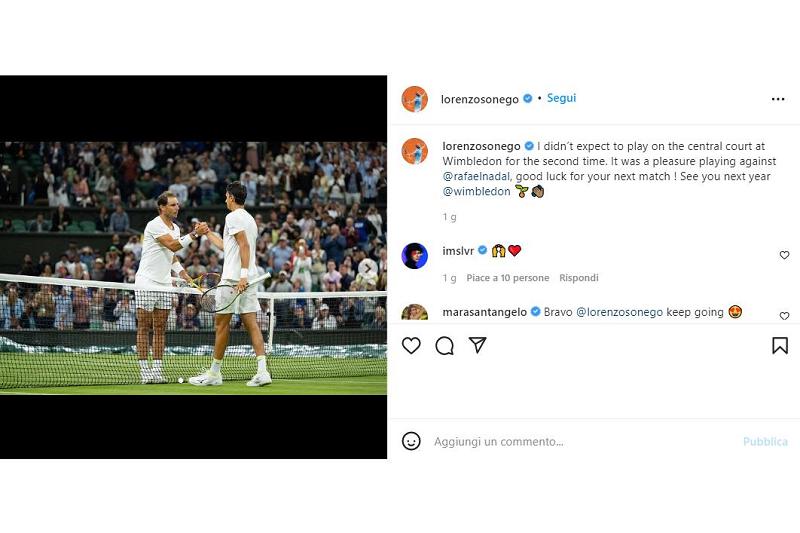Click Rispondi under the imslvr comment
800x533 pixels.
pyautogui.click(x=579, y=278)
